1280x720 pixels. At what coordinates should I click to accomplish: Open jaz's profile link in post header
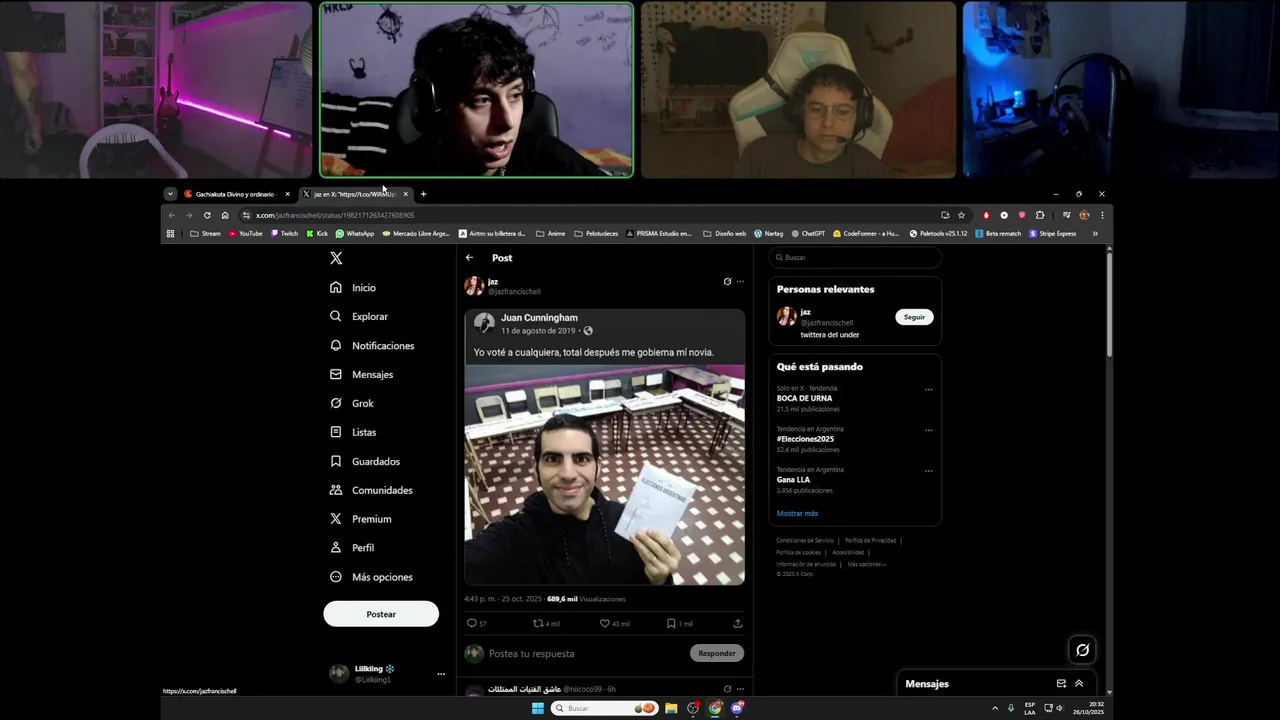pos(493,282)
